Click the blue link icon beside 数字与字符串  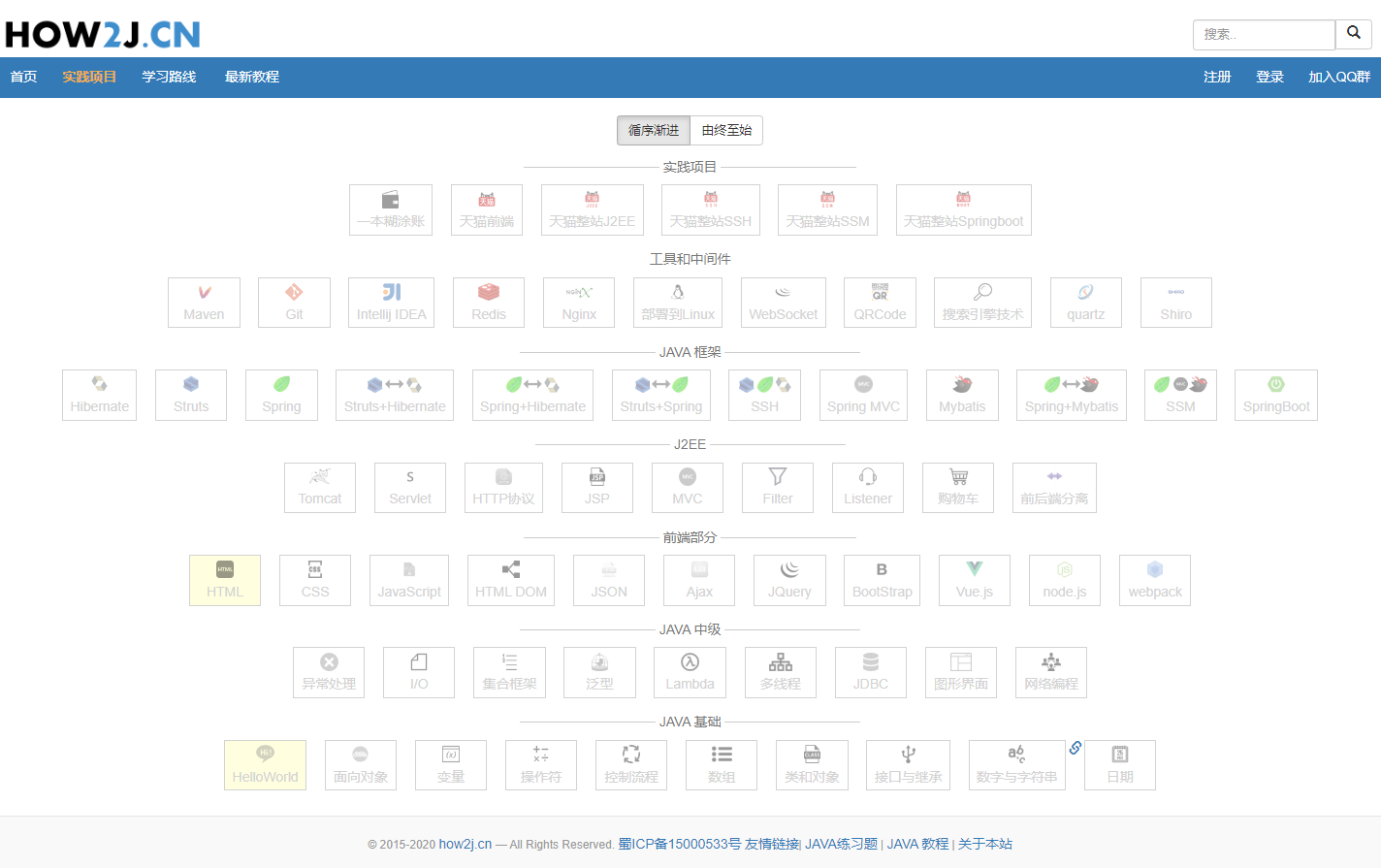(x=1076, y=748)
